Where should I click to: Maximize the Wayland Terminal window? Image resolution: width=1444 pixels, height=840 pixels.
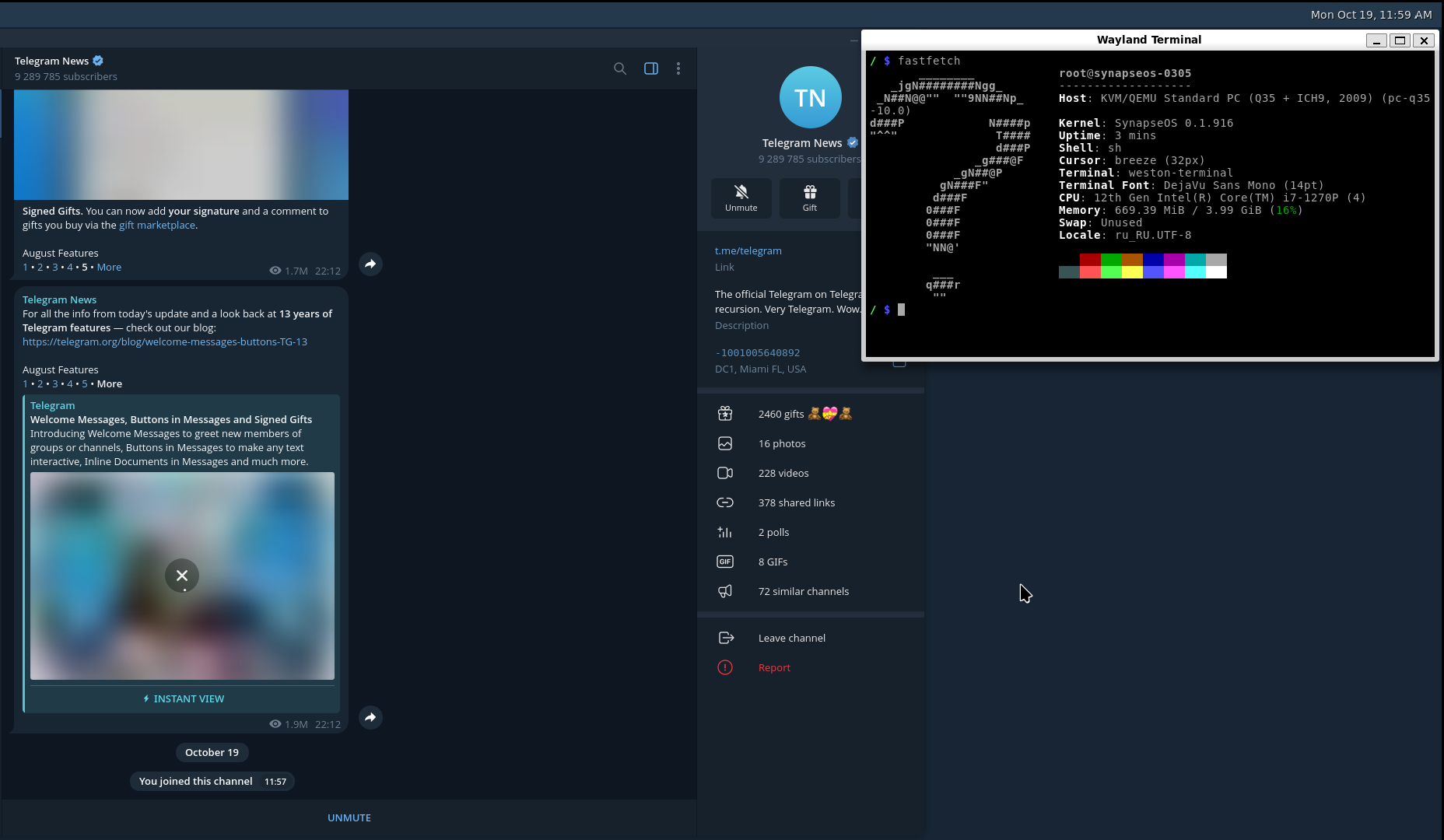click(1400, 40)
